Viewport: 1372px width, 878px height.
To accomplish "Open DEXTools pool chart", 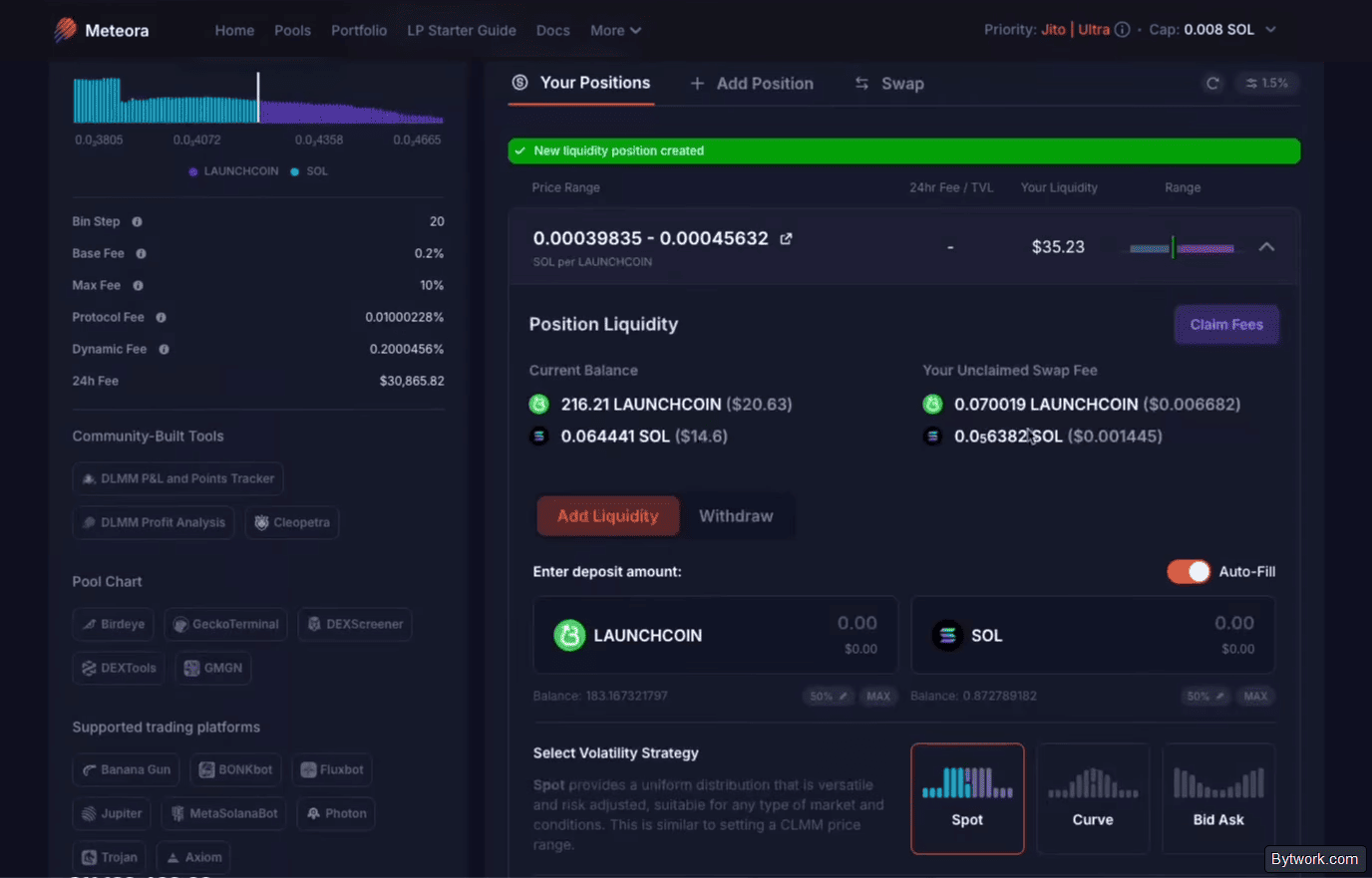I will [119, 668].
